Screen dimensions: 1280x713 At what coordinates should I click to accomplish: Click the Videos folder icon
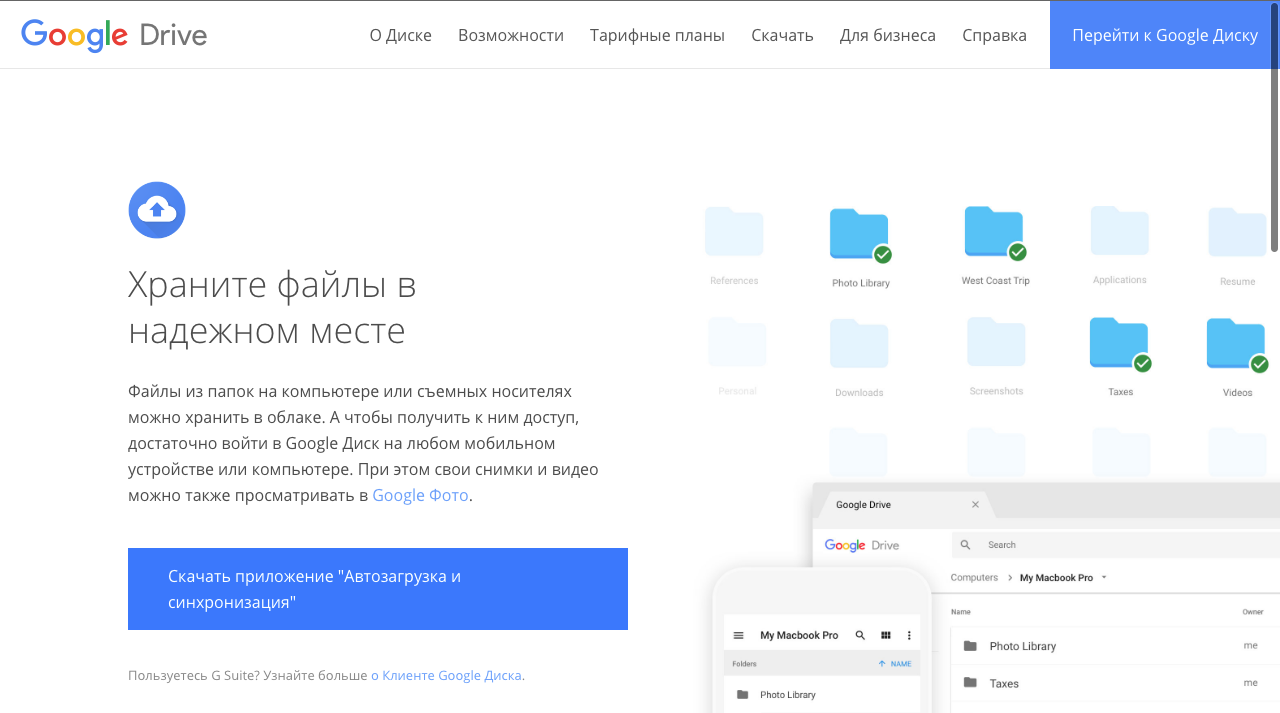(x=1236, y=344)
